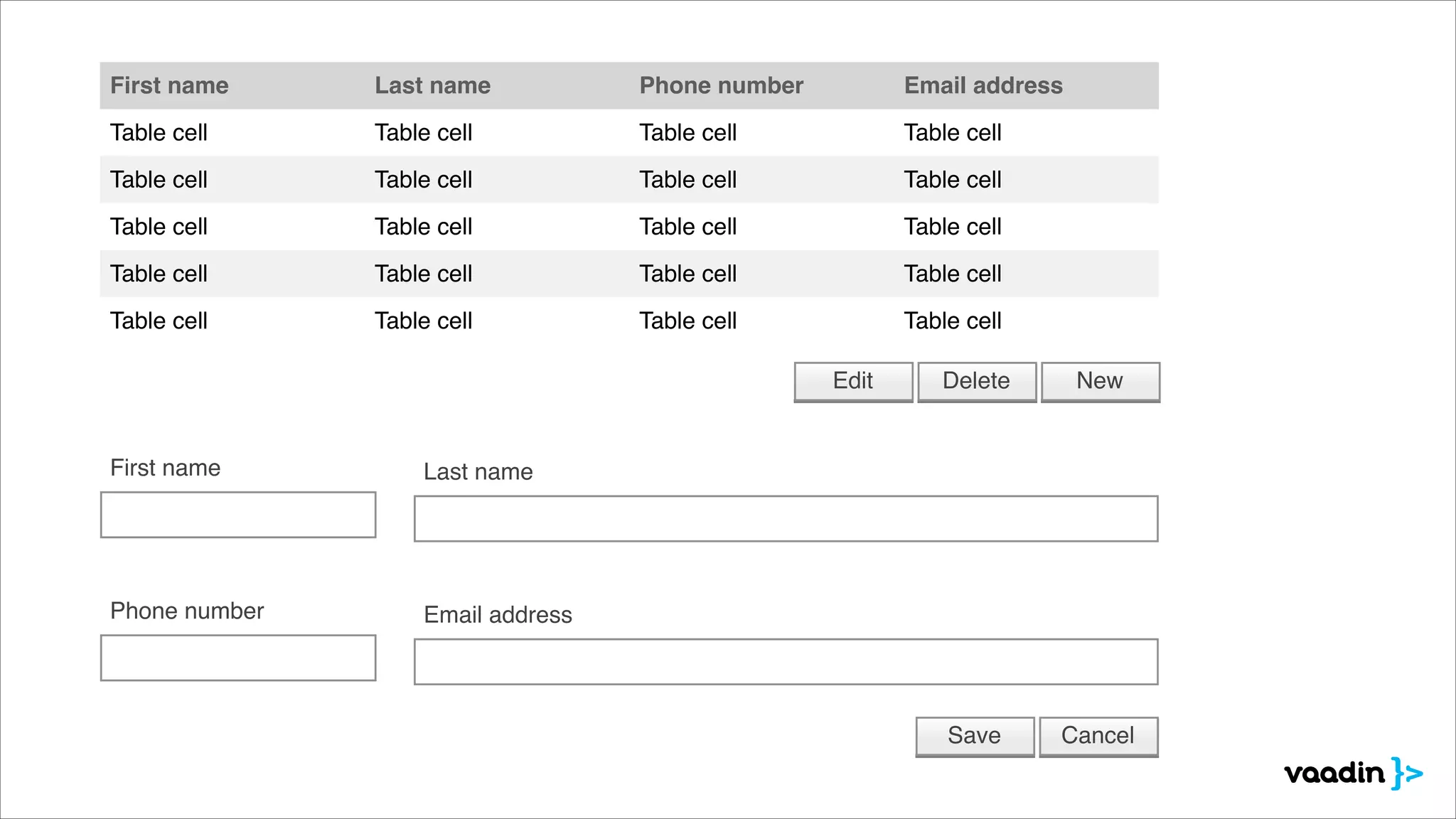Click the Last name column header
The width and height of the screenshot is (1456, 819).
pos(432,86)
